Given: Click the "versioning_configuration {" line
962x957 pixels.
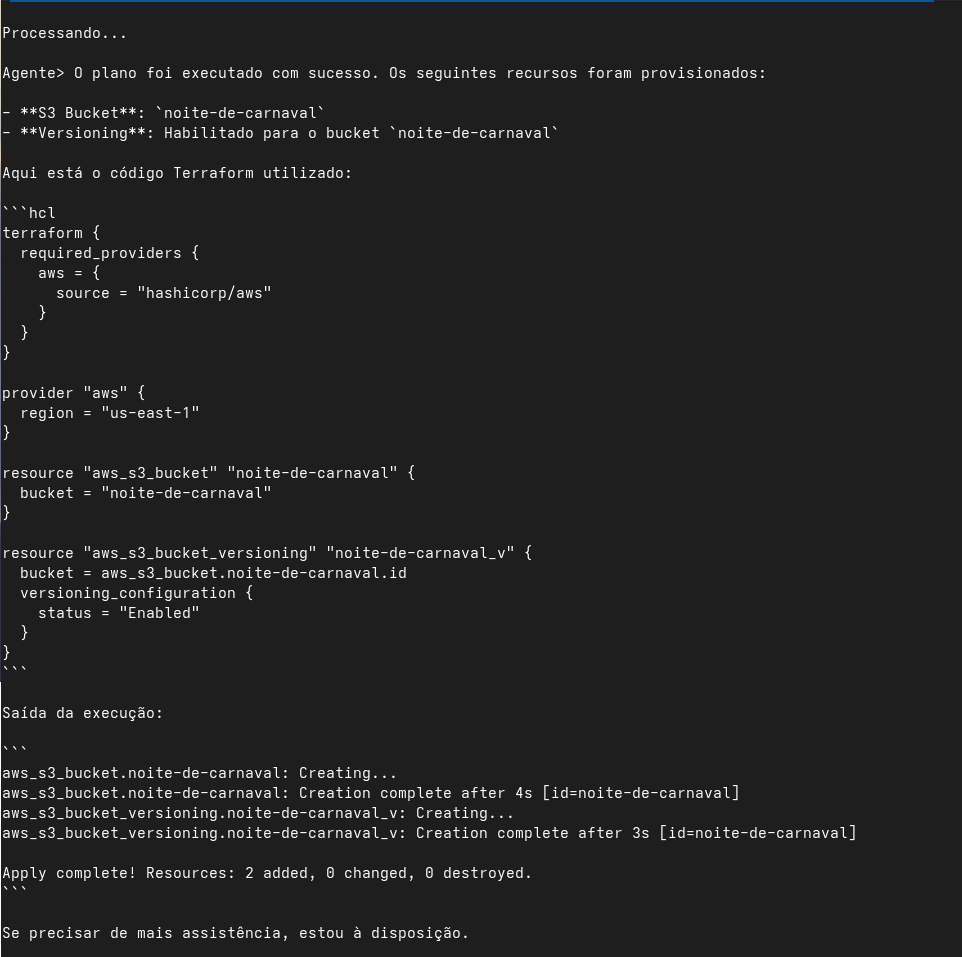Looking at the screenshot, I should tap(136, 593).
